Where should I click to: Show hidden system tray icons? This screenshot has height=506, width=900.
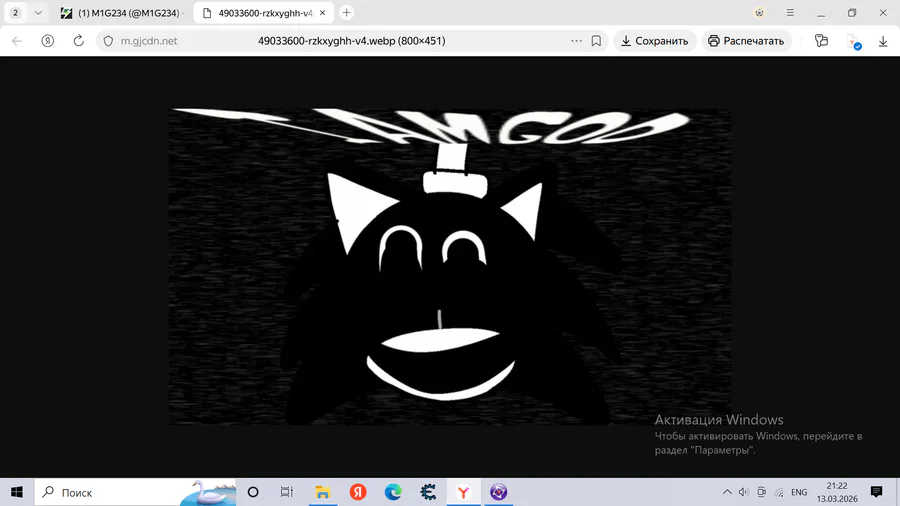point(727,492)
